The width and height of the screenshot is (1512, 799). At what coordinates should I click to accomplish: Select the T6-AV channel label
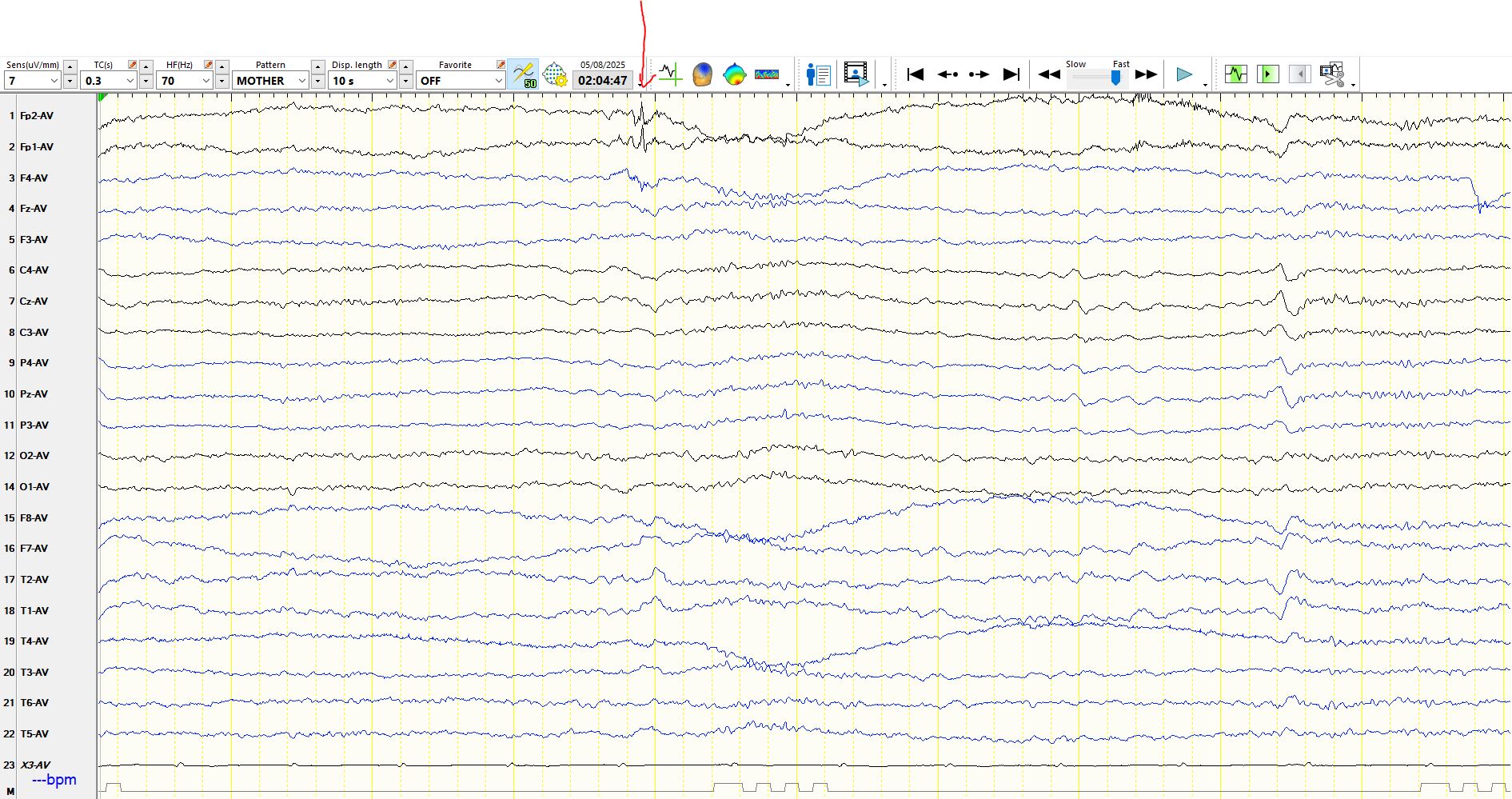point(34,703)
